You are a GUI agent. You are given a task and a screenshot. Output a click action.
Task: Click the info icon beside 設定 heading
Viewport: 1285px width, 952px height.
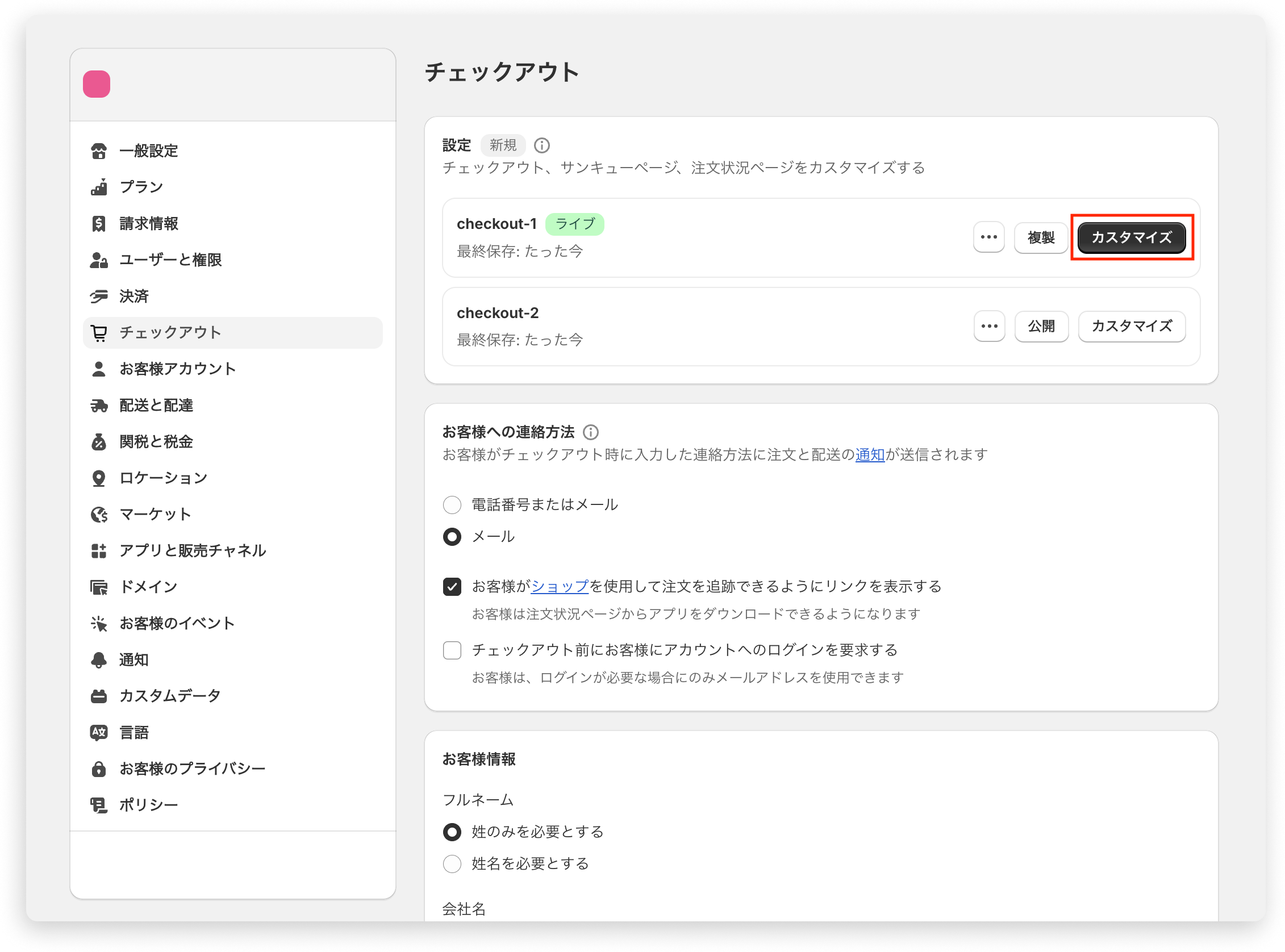tap(541, 145)
